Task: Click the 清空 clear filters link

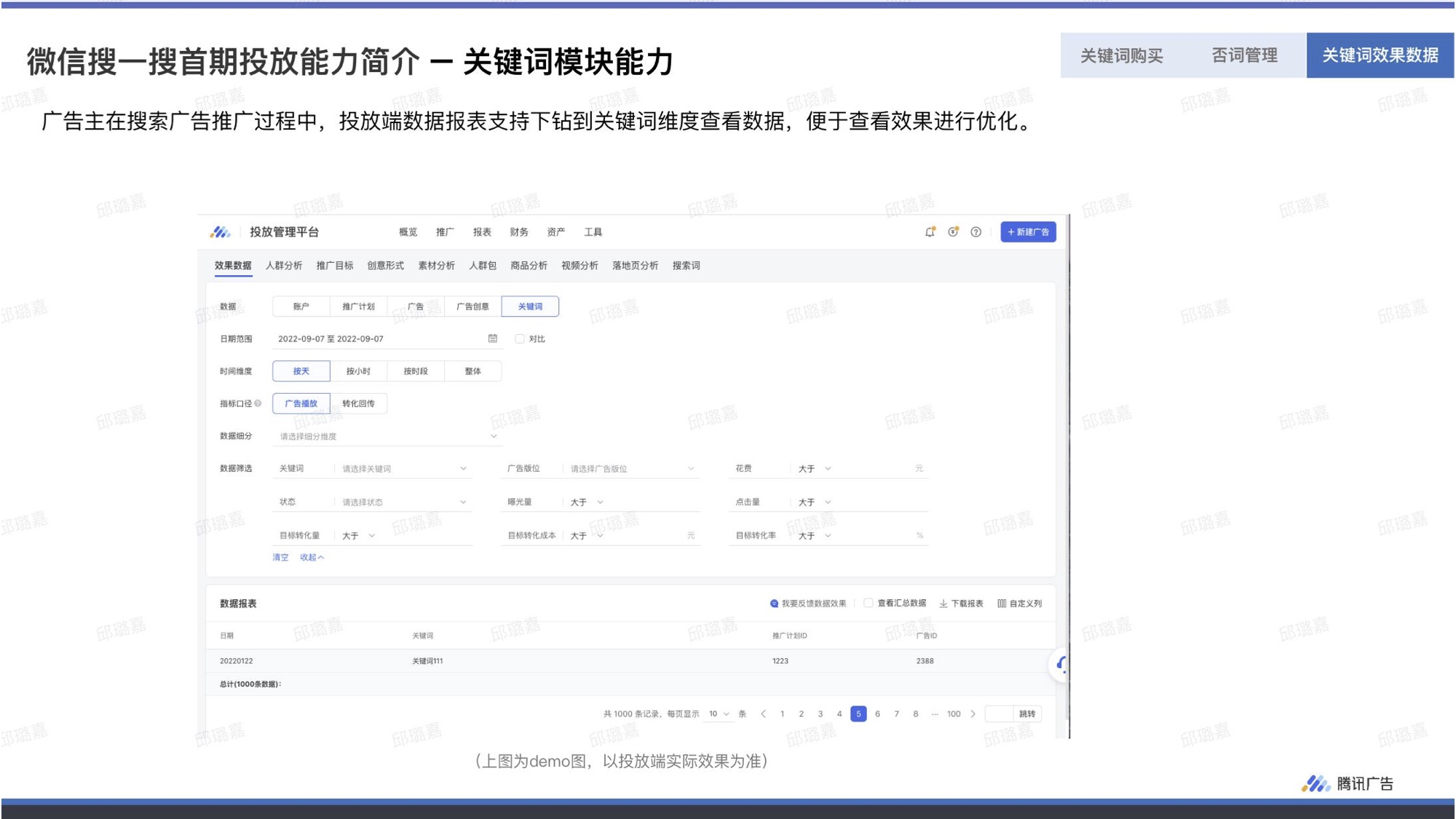Action: pyautogui.click(x=280, y=558)
